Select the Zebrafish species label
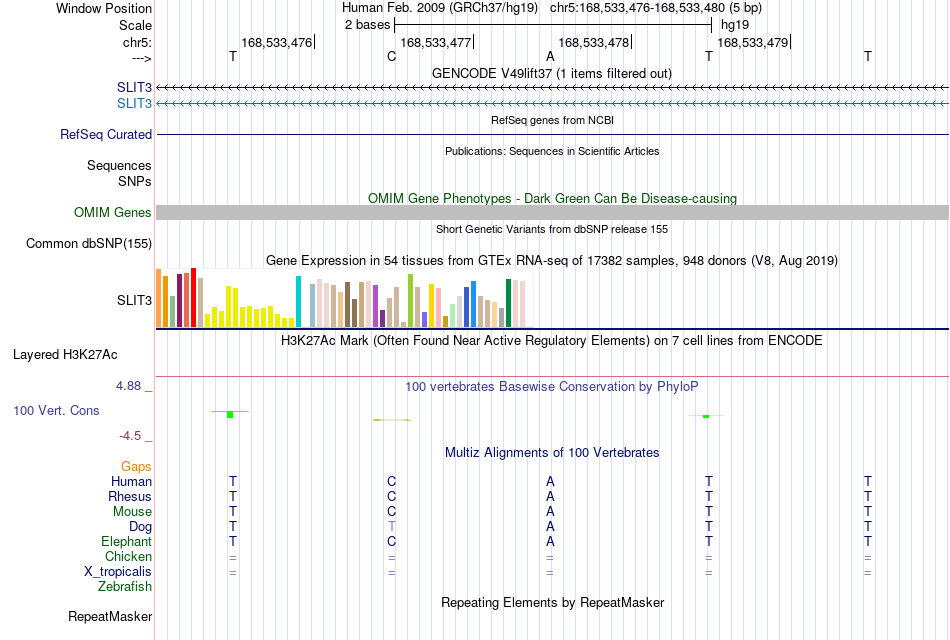The height and width of the screenshot is (640, 950). [125, 587]
